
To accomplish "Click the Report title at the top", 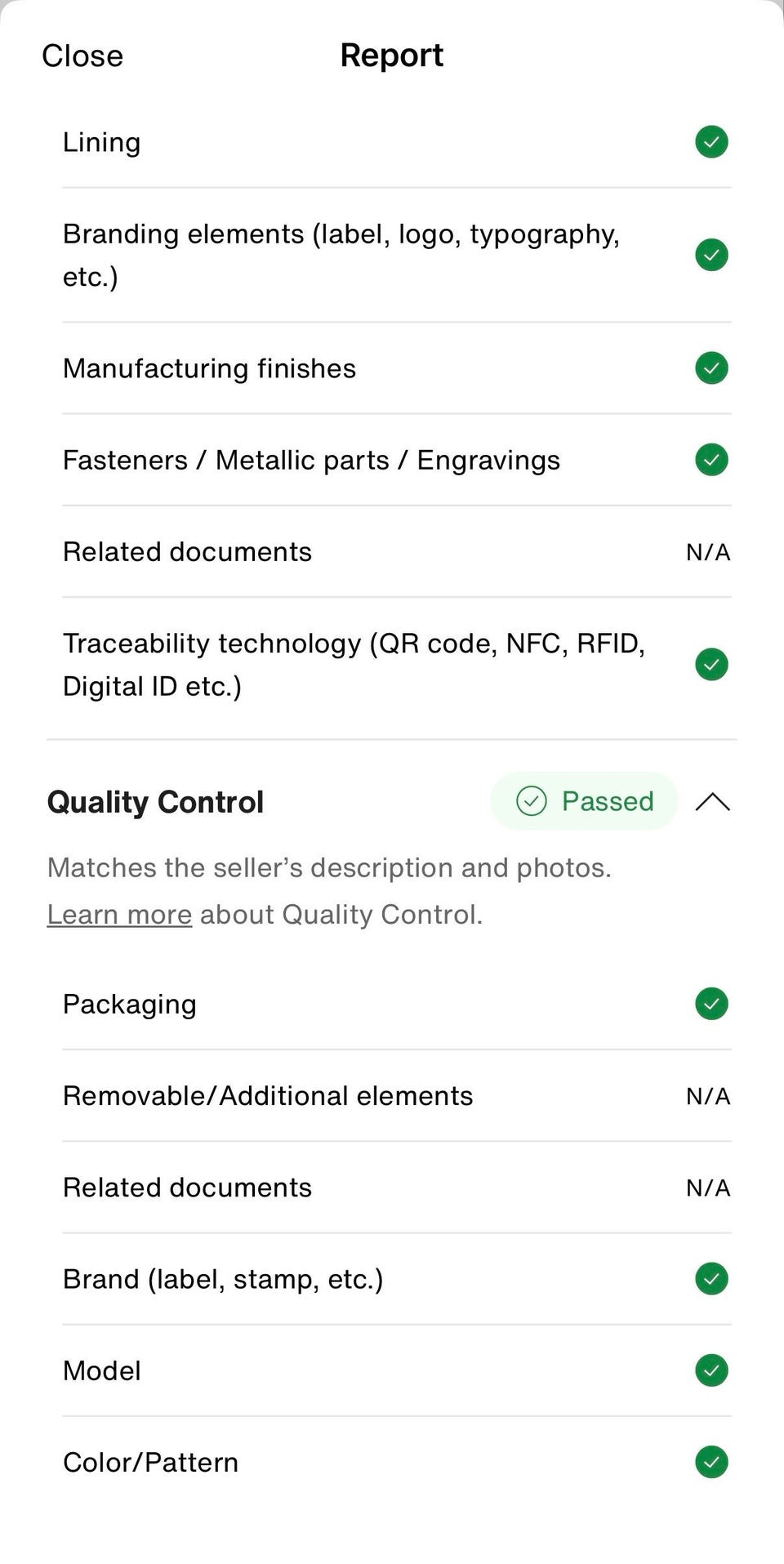I will [391, 56].
